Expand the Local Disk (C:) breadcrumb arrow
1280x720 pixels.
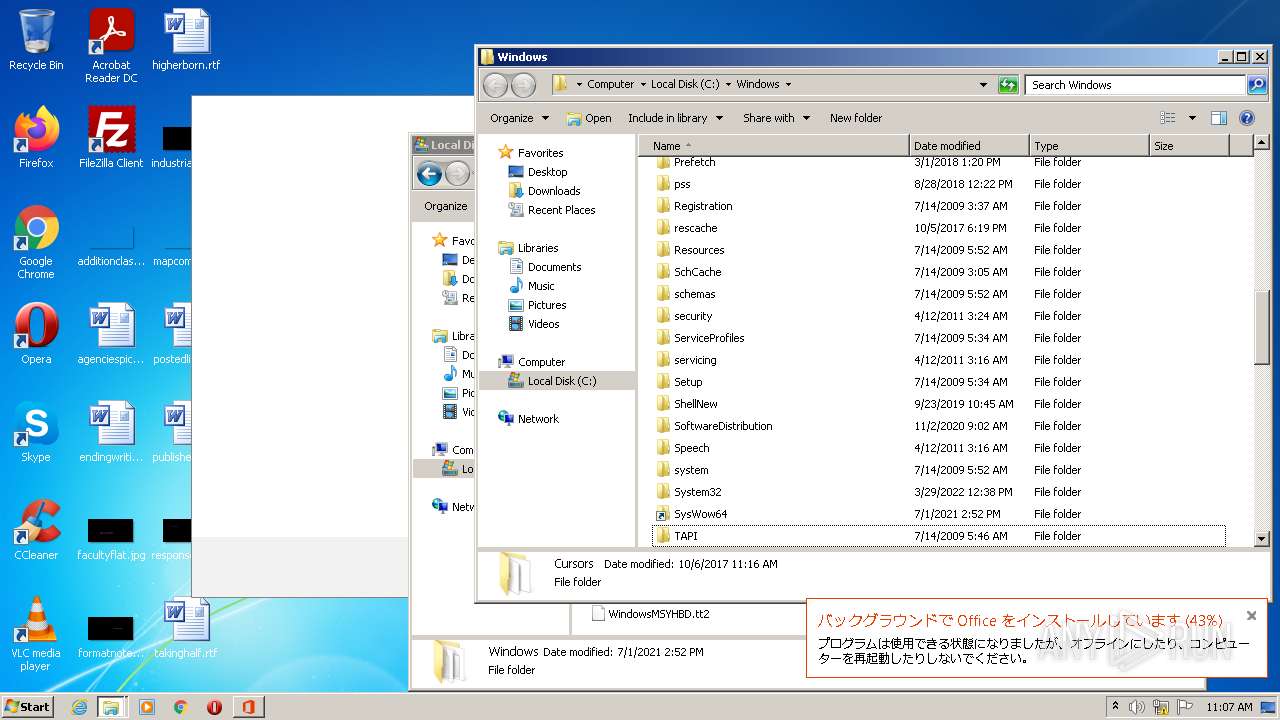(x=728, y=85)
